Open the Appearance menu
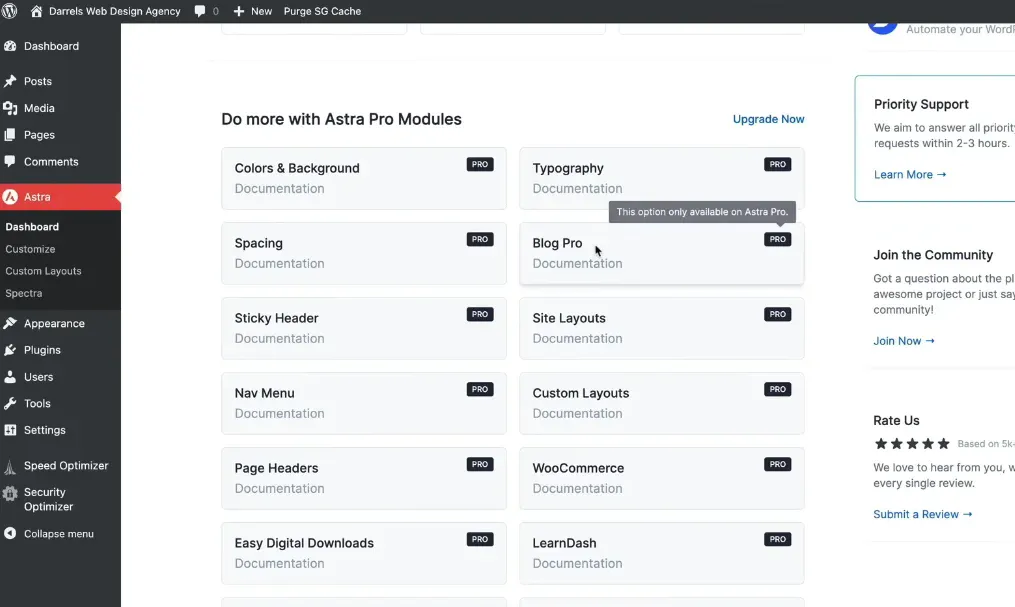1015x607 pixels. [54, 324]
